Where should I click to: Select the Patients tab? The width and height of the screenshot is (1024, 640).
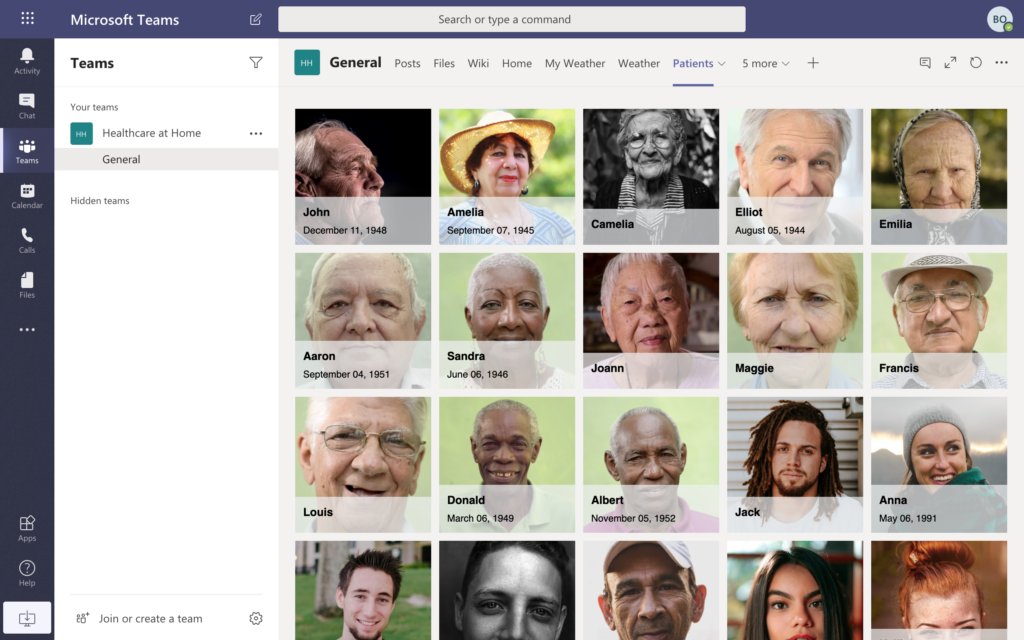tap(693, 63)
